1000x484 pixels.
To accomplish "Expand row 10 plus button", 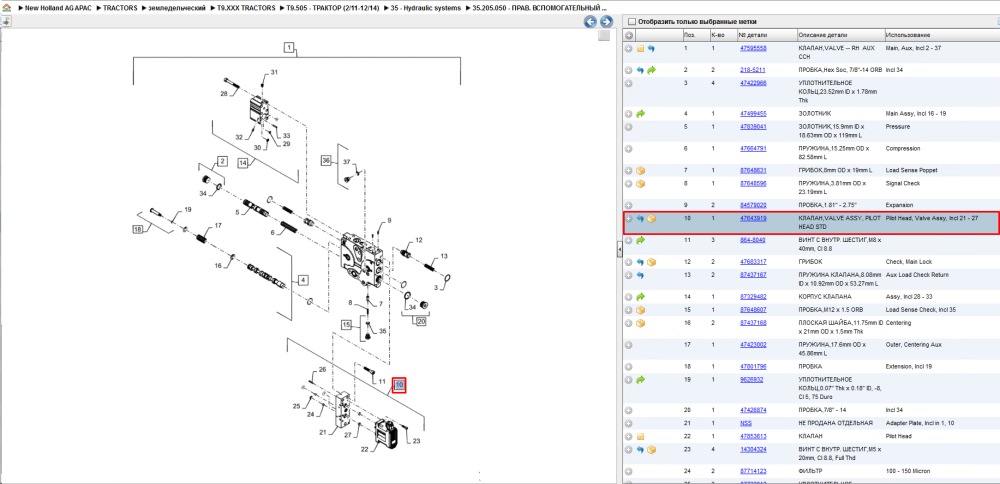I will [x=628, y=219].
